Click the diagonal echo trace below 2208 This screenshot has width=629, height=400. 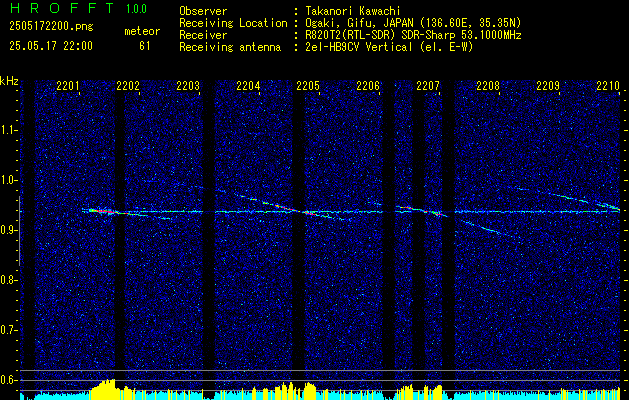(x=487, y=229)
